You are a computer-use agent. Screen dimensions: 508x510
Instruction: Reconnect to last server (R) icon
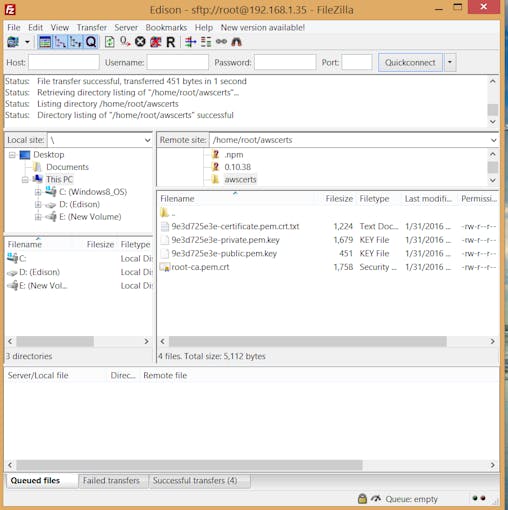pyautogui.click(x=171, y=42)
